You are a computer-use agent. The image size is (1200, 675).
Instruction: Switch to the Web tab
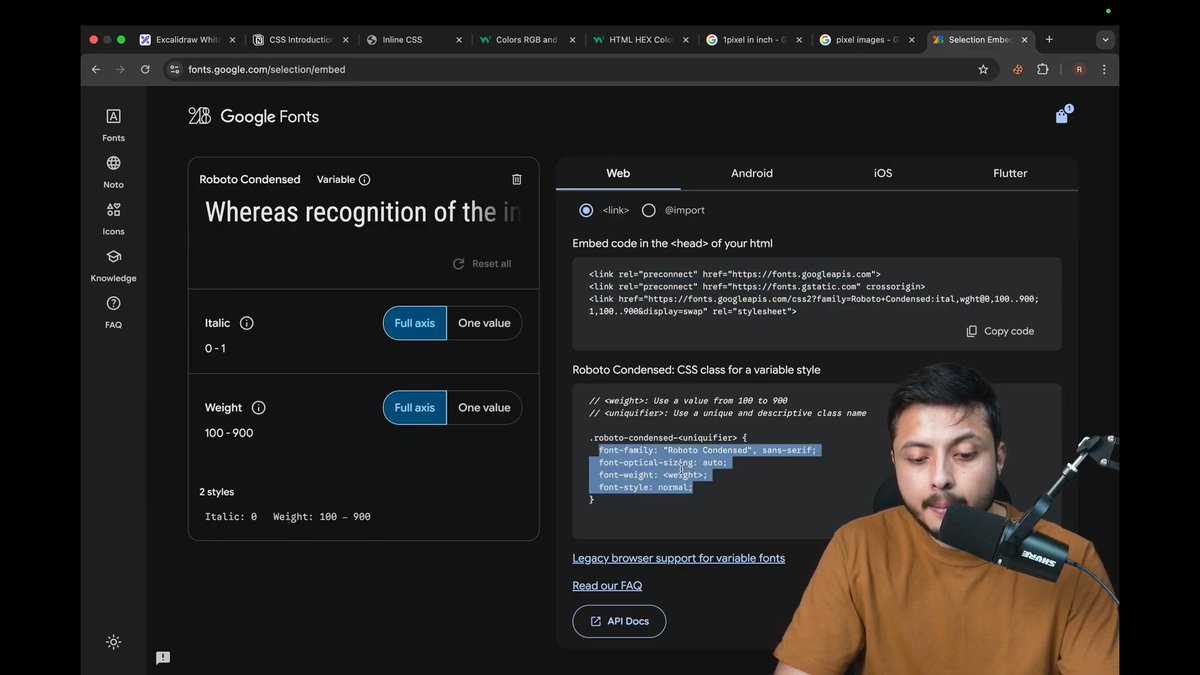618,173
